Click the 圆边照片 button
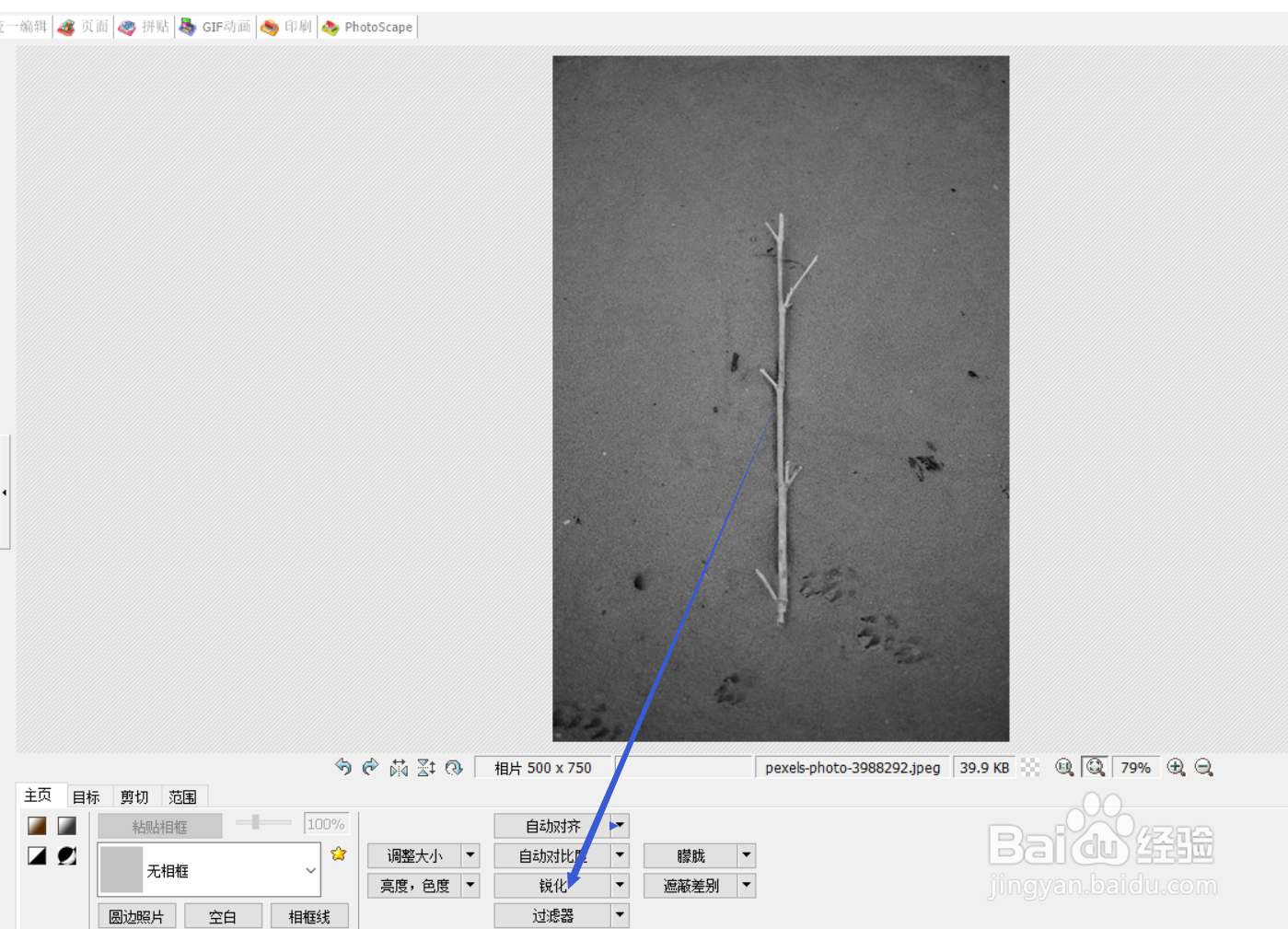The width and height of the screenshot is (1288, 929). [x=136, y=916]
